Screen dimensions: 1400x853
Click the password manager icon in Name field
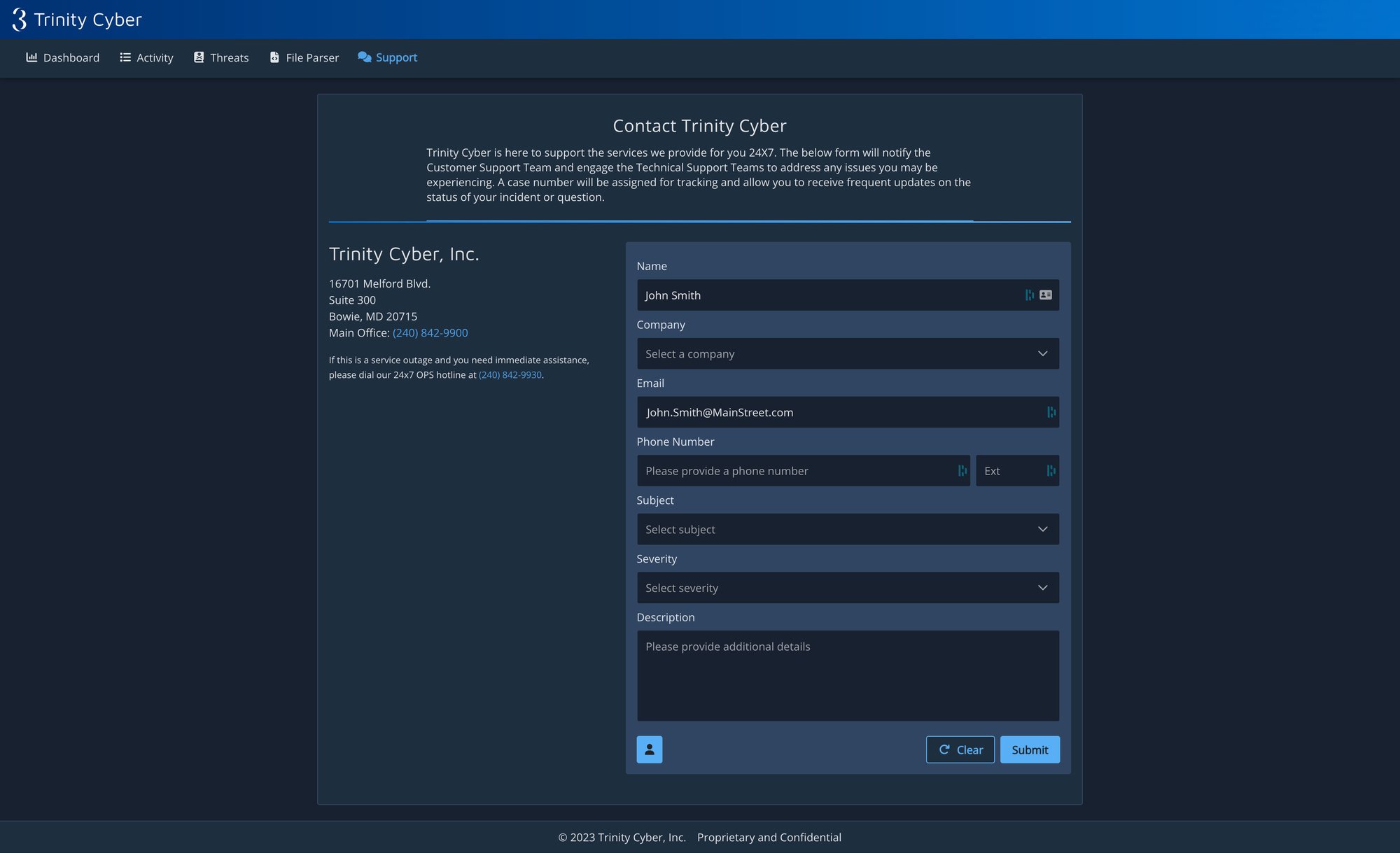[x=1030, y=295]
